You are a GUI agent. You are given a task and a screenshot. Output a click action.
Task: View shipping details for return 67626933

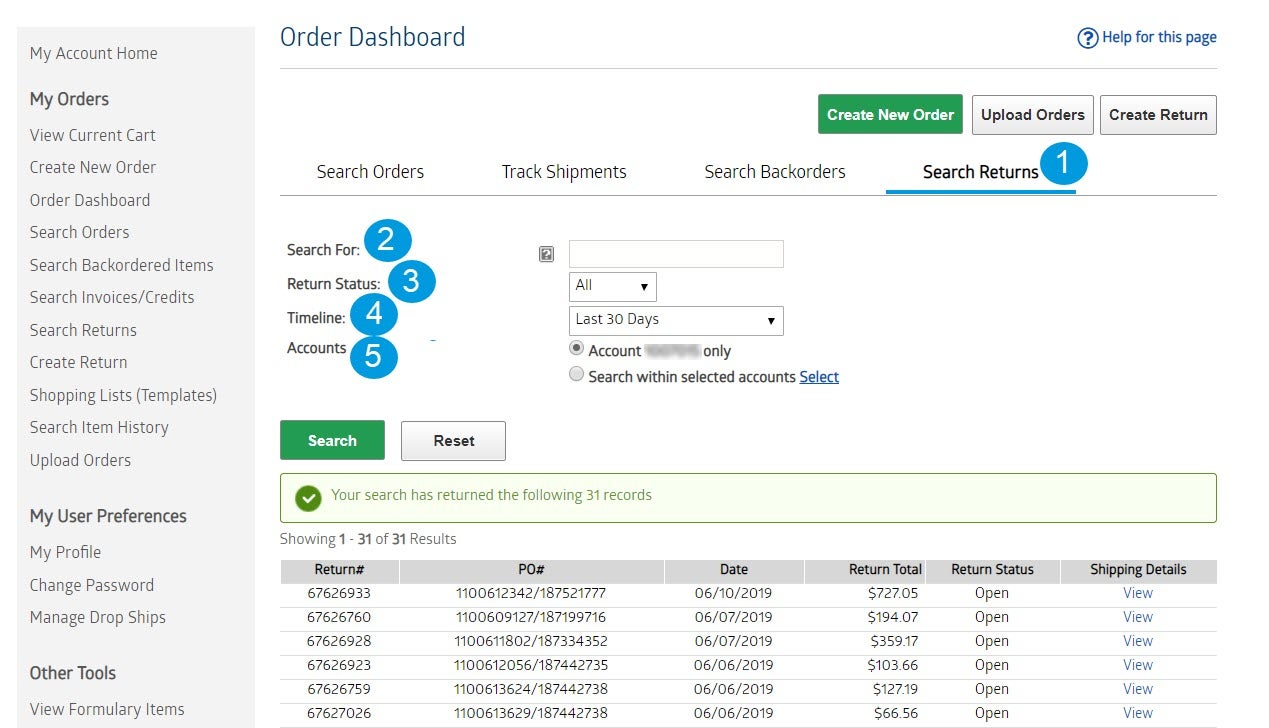coord(1137,593)
